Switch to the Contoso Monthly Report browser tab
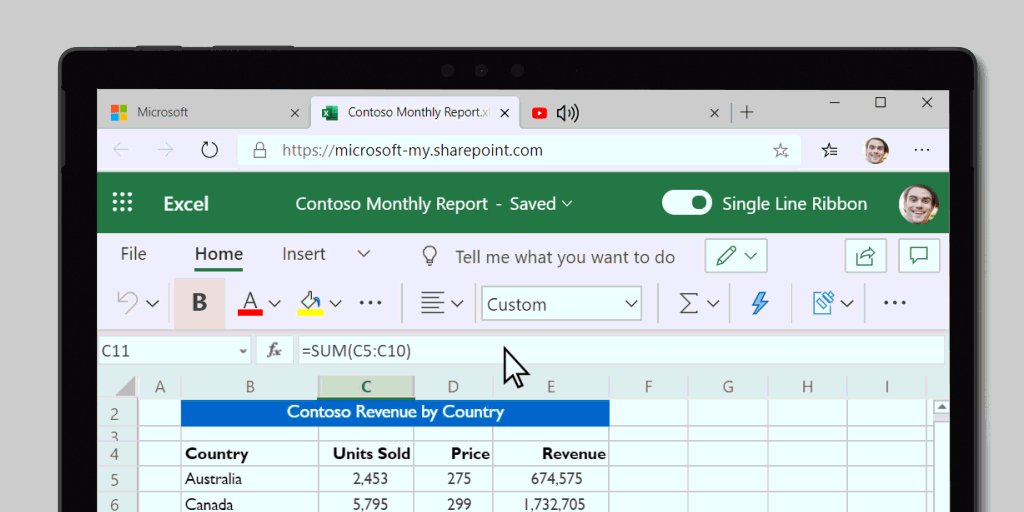Viewport: 1024px width, 512px height. tap(415, 112)
